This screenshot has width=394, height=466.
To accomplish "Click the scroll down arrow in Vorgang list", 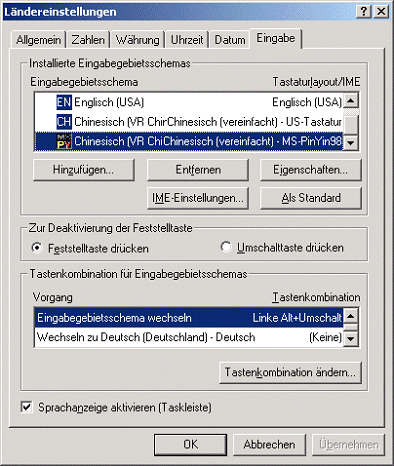I will (x=351, y=339).
